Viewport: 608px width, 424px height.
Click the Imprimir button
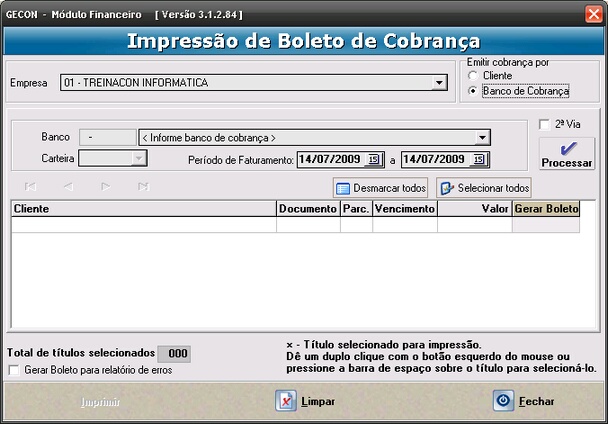click(100, 402)
